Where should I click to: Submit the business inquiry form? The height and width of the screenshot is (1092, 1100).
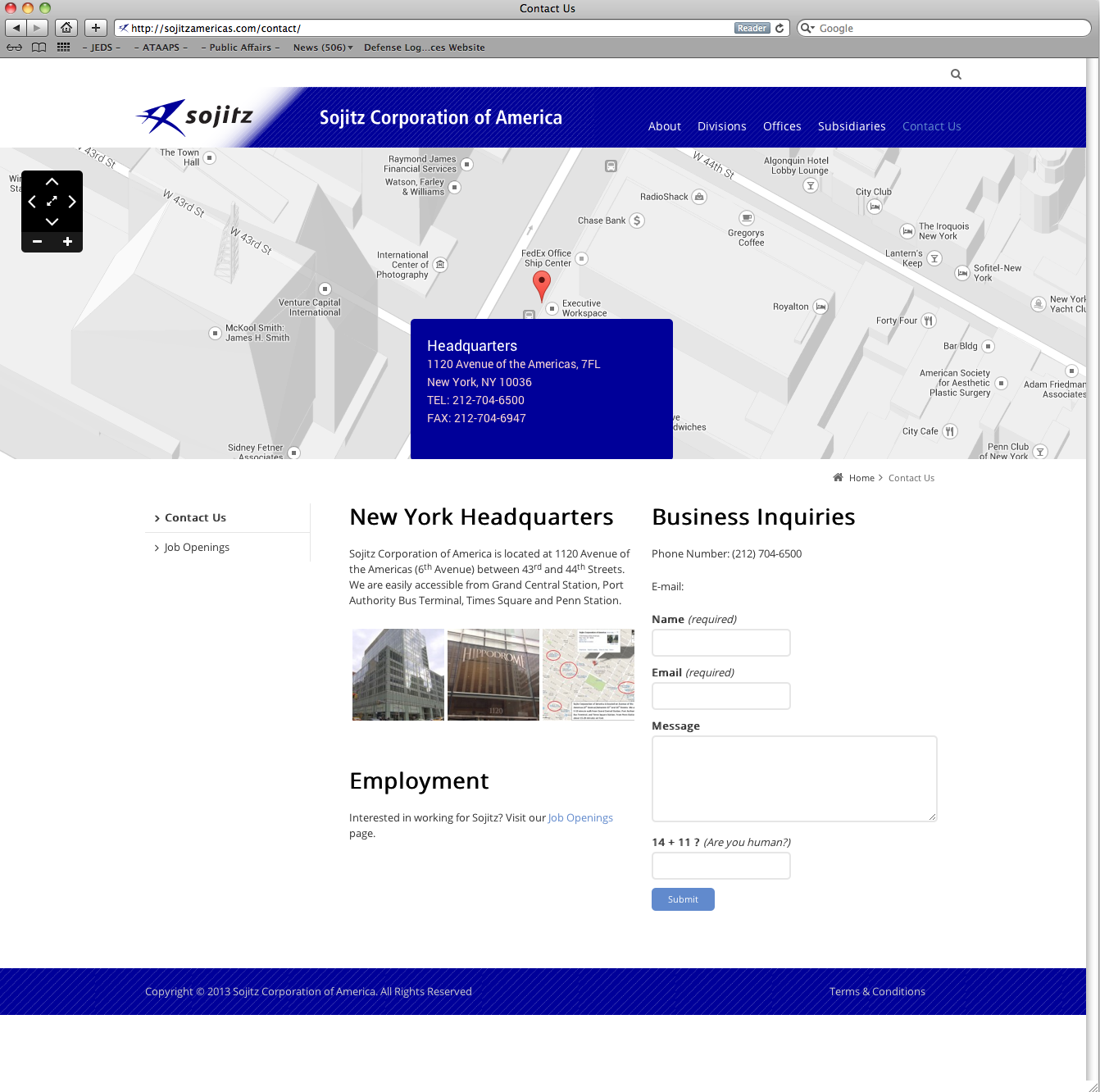[x=683, y=899]
